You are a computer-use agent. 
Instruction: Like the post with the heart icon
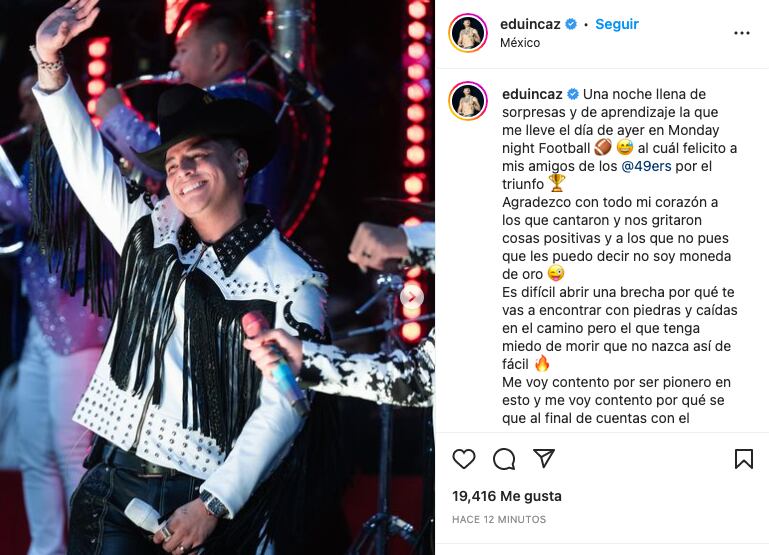click(463, 459)
